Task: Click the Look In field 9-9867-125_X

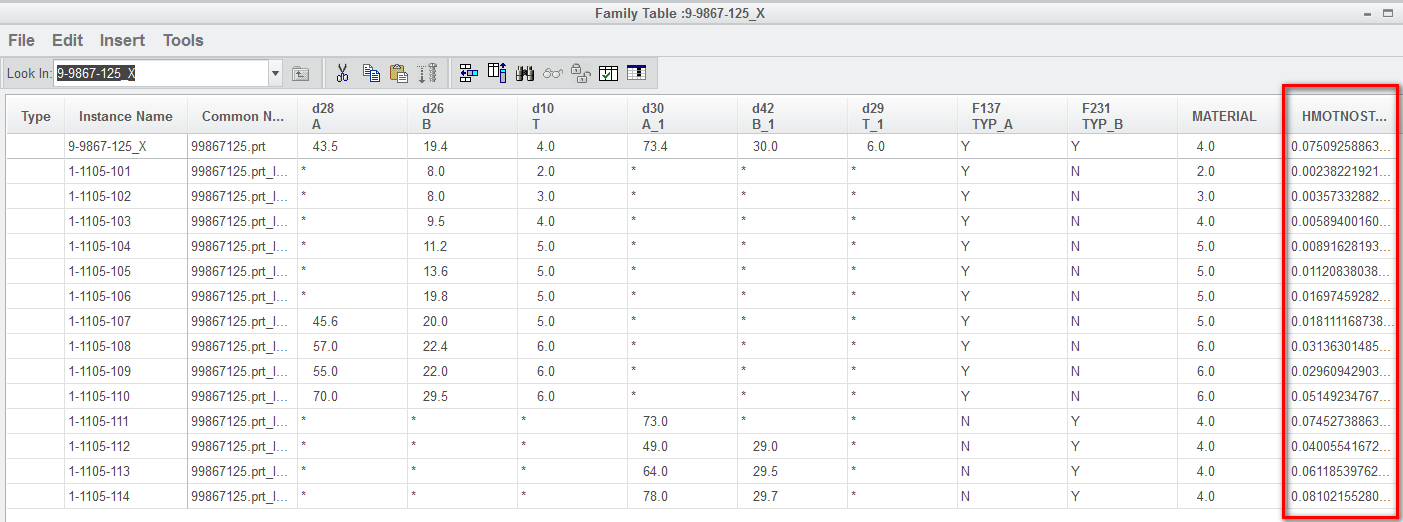Action: (161, 73)
